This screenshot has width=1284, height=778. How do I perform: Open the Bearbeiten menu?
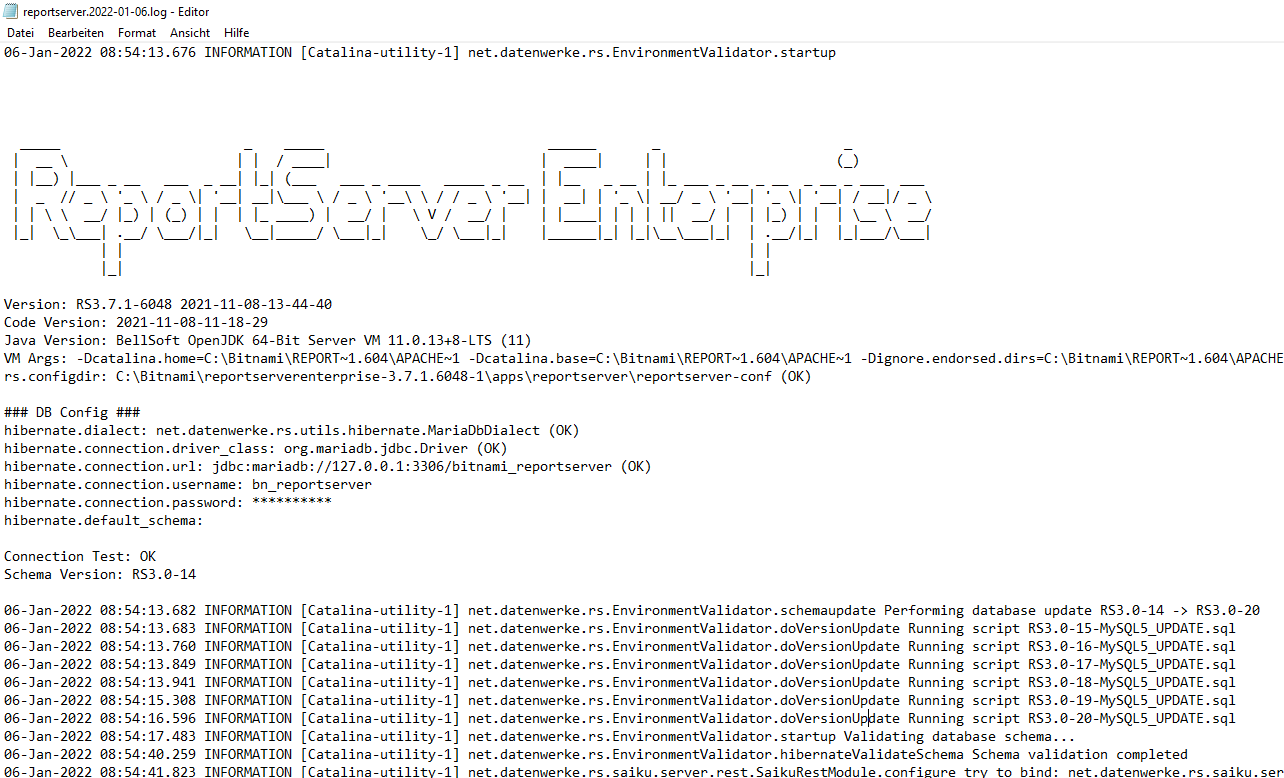pos(76,33)
